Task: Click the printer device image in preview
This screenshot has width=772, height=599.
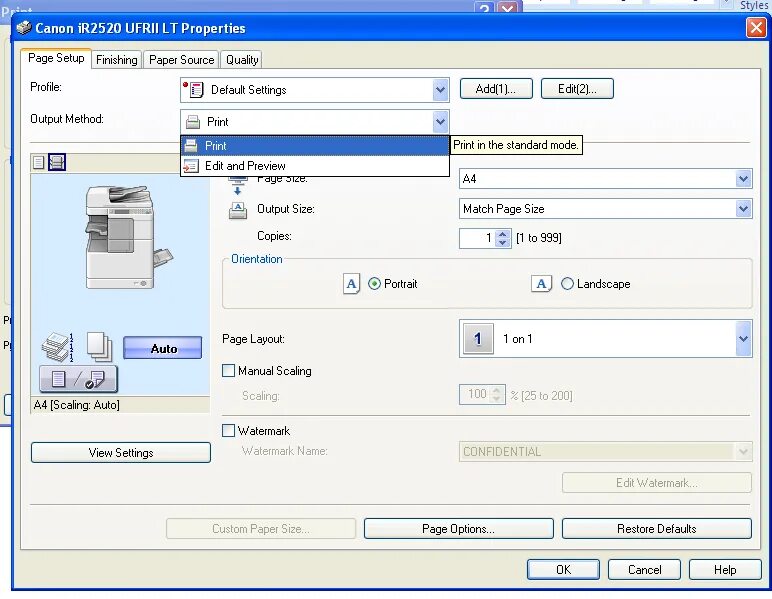Action: (x=129, y=237)
